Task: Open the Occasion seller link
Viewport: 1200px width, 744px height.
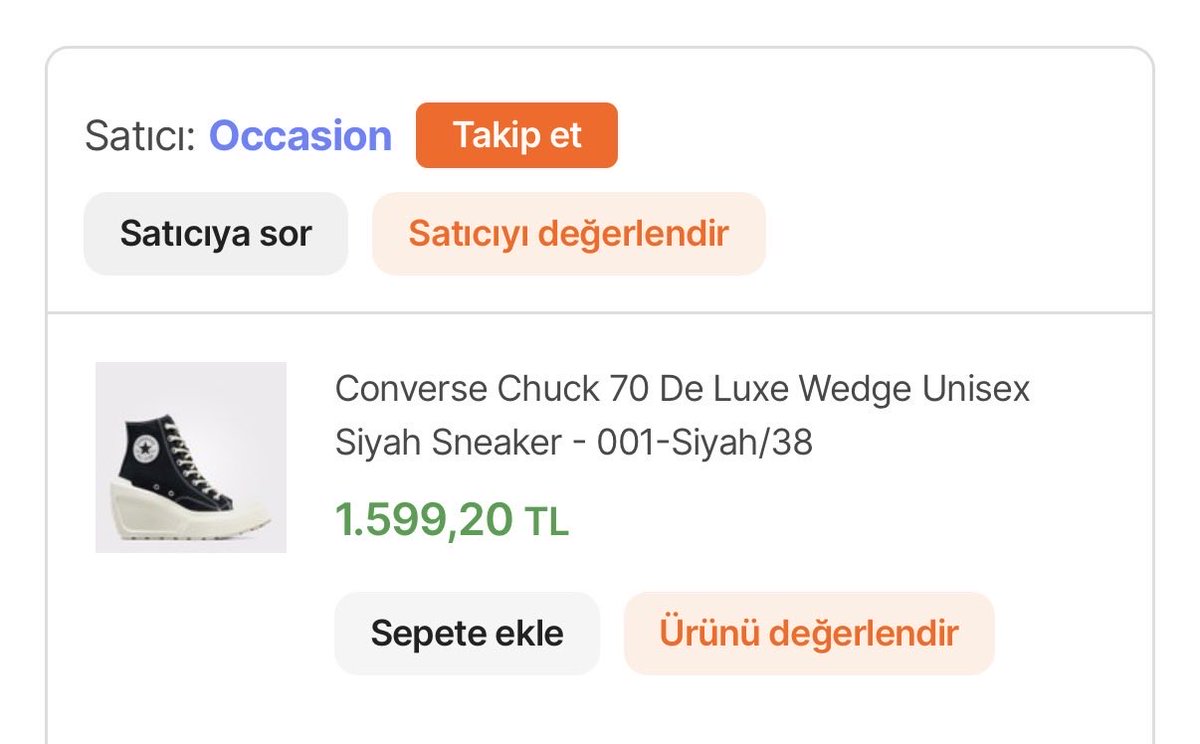Action: pyautogui.click(x=300, y=136)
